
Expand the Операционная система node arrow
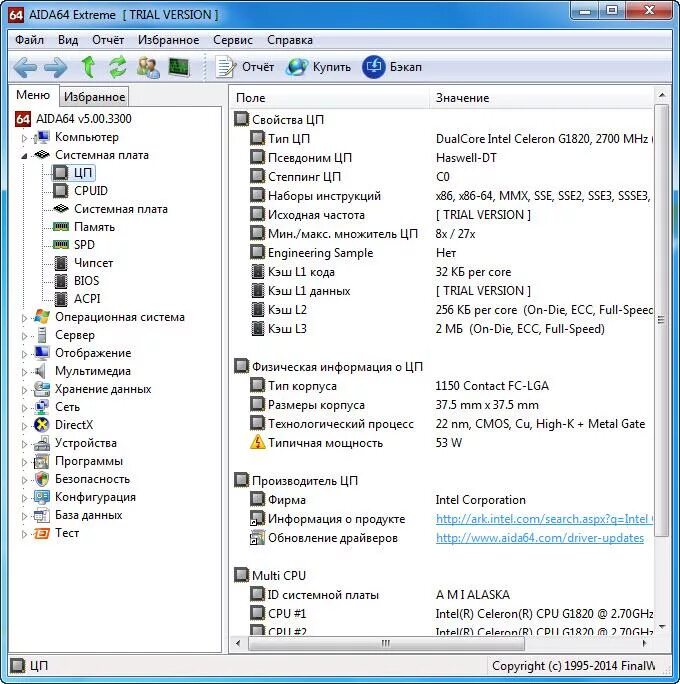click(24, 318)
